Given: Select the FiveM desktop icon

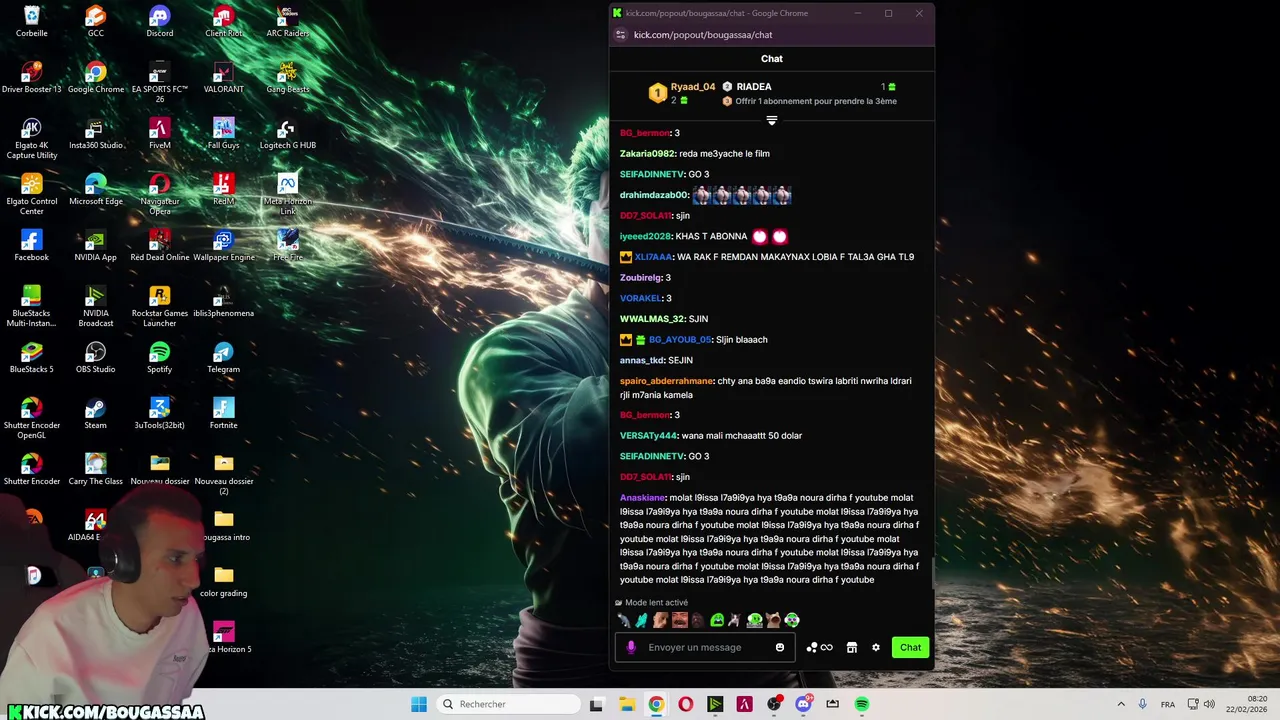Looking at the screenshot, I should [x=160, y=133].
